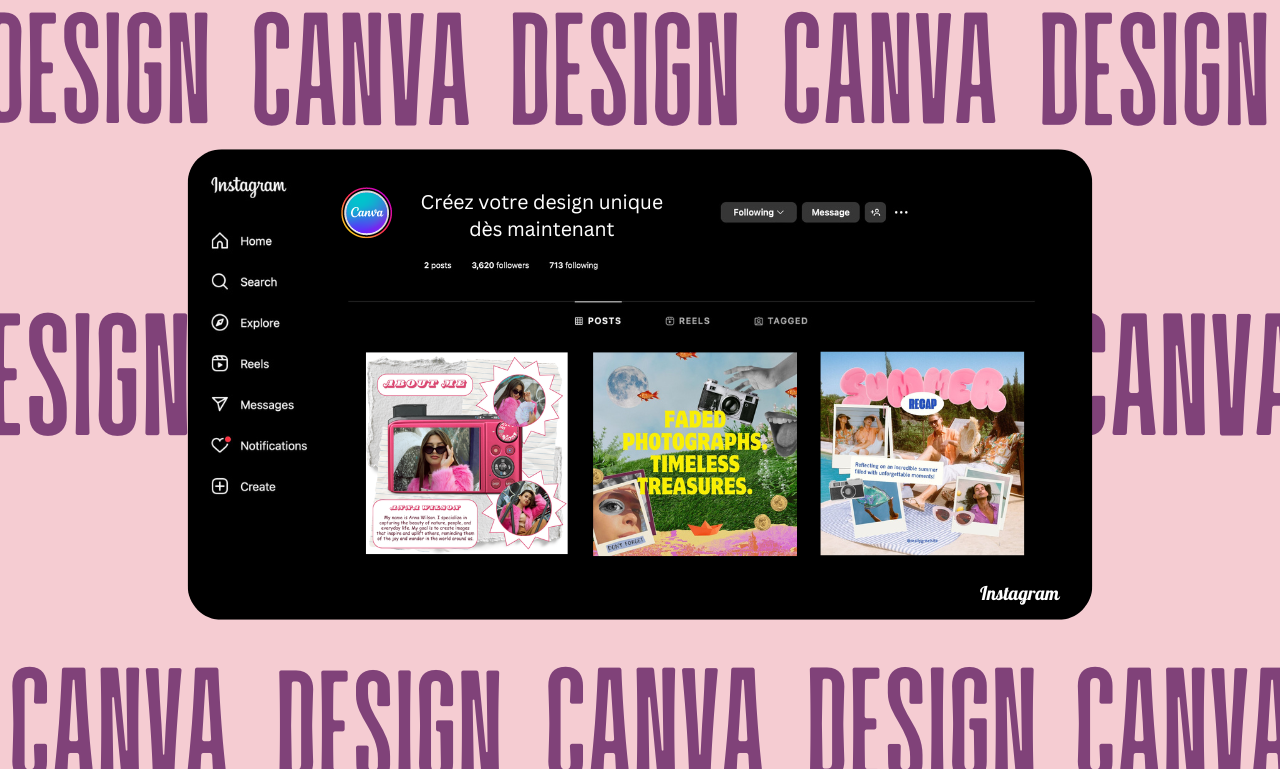Click the profile name text 'Créez votre design unique'
The image size is (1280, 769).
tap(542, 202)
